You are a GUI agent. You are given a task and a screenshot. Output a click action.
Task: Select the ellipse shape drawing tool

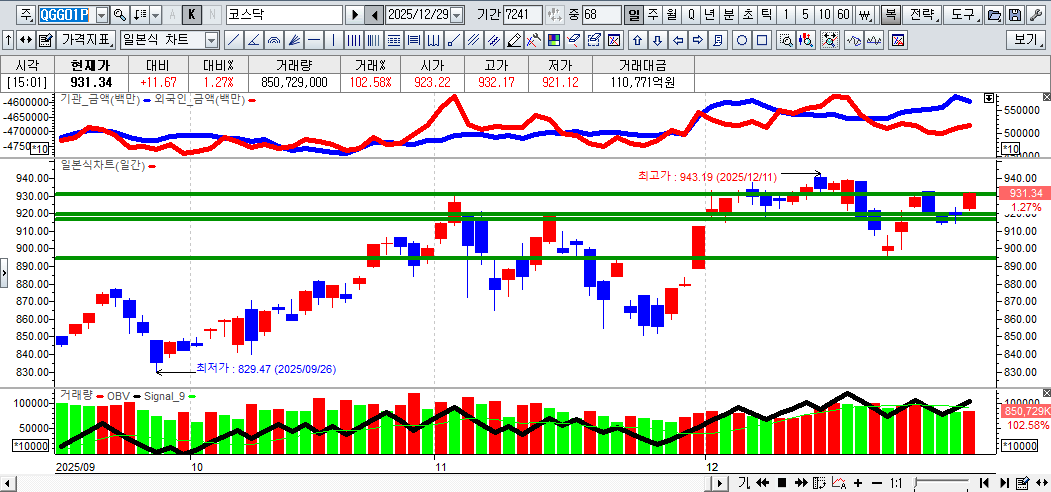point(743,41)
